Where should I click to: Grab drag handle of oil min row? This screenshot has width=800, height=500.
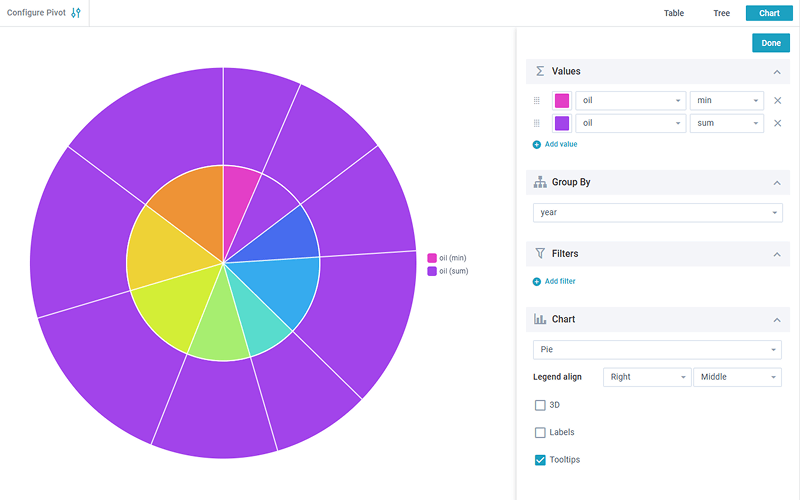pyautogui.click(x=536, y=101)
